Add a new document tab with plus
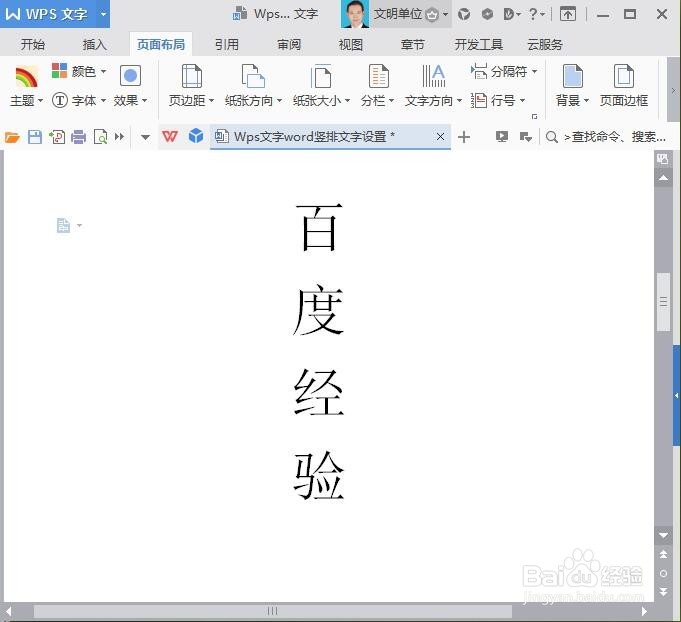The width and height of the screenshot is (681, 622). point(464,137)
